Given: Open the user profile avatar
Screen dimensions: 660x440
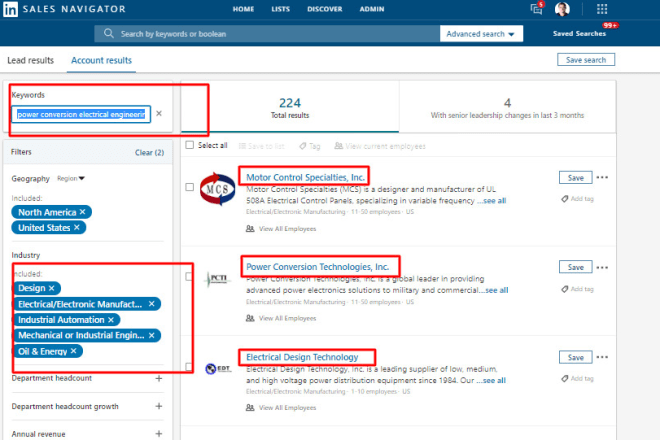Looking at the screenshot, I should (x=562, y=9).
